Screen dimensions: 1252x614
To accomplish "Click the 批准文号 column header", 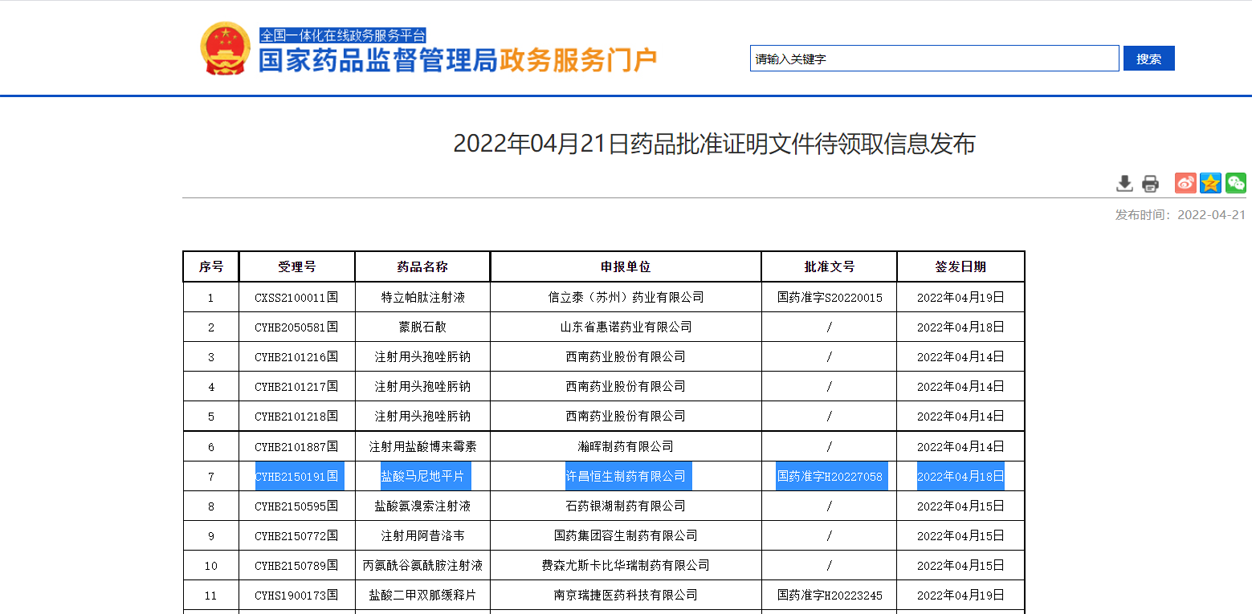I will [x=829, y=267].
